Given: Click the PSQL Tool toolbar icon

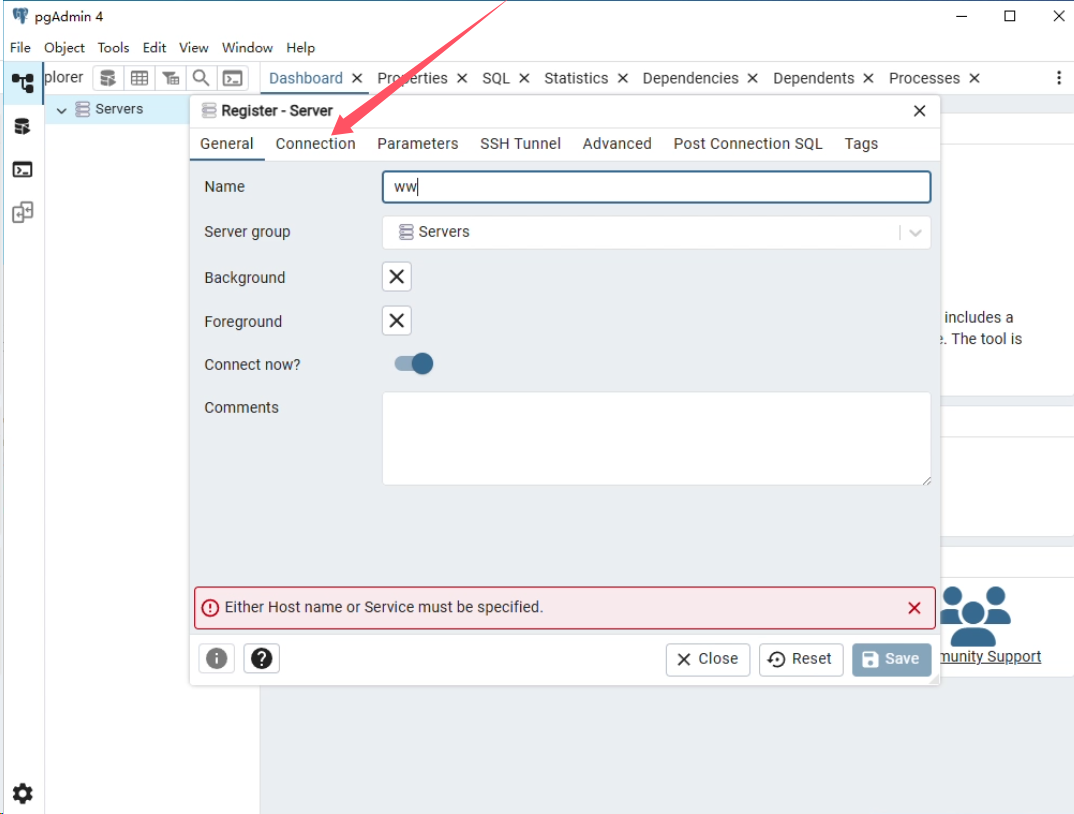Looking at the screenshot, I should [x=233, y=78].
